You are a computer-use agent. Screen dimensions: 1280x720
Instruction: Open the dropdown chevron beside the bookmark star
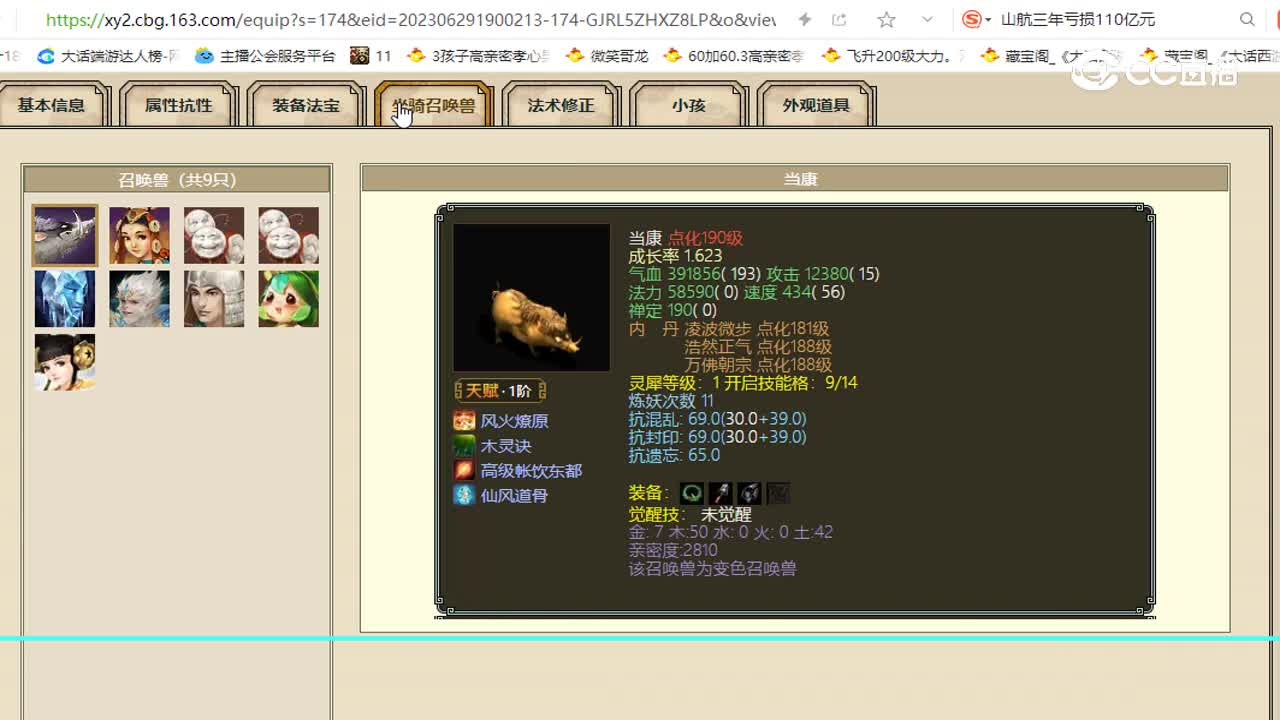[927, 19]
